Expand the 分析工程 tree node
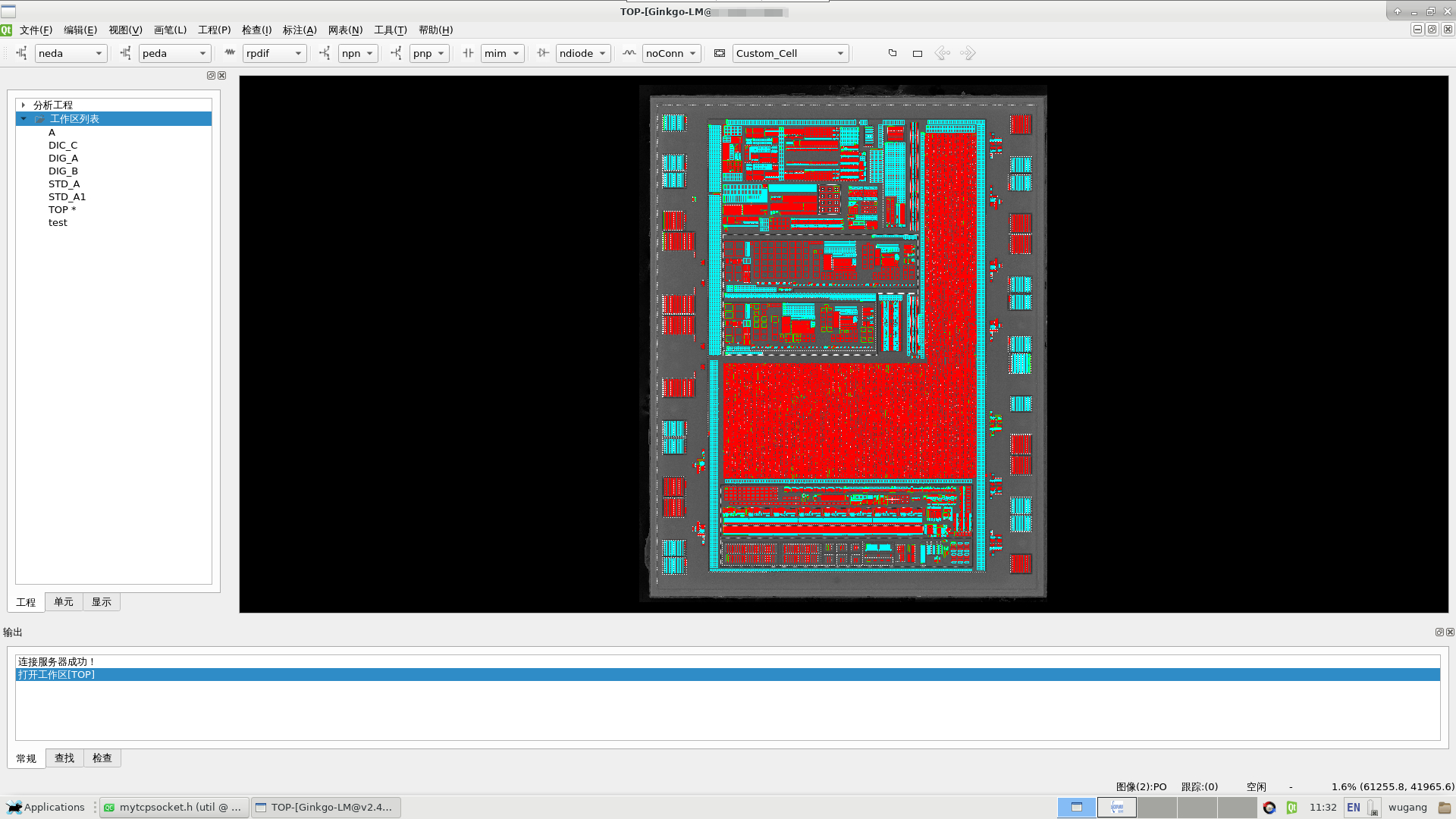Screen dimensions: 1456x819 (24, 105)
